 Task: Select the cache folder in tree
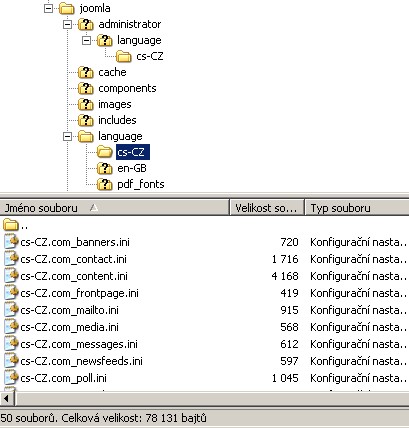click(112, 72)
